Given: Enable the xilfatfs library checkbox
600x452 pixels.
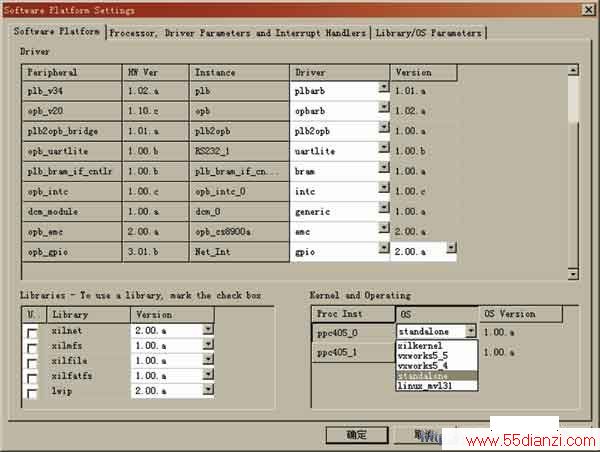Looking at the screenshot, I should click(32, 378).
